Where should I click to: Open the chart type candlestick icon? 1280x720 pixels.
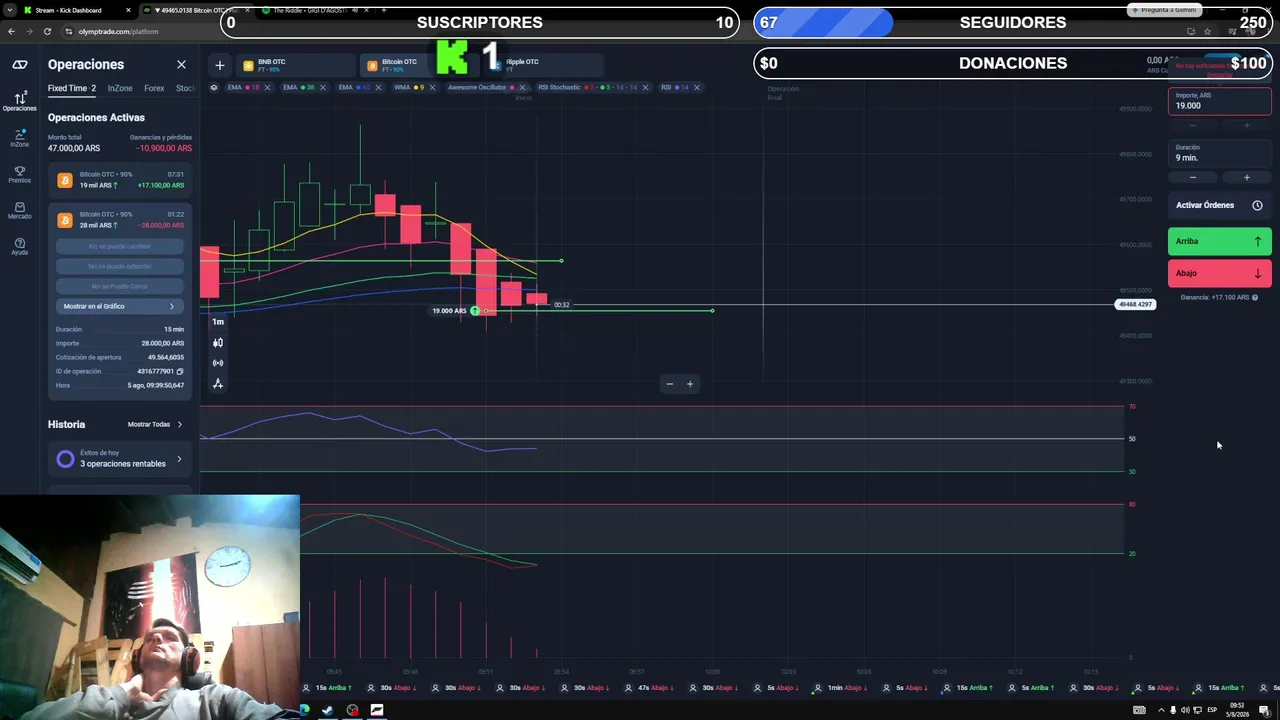[218, 343]
